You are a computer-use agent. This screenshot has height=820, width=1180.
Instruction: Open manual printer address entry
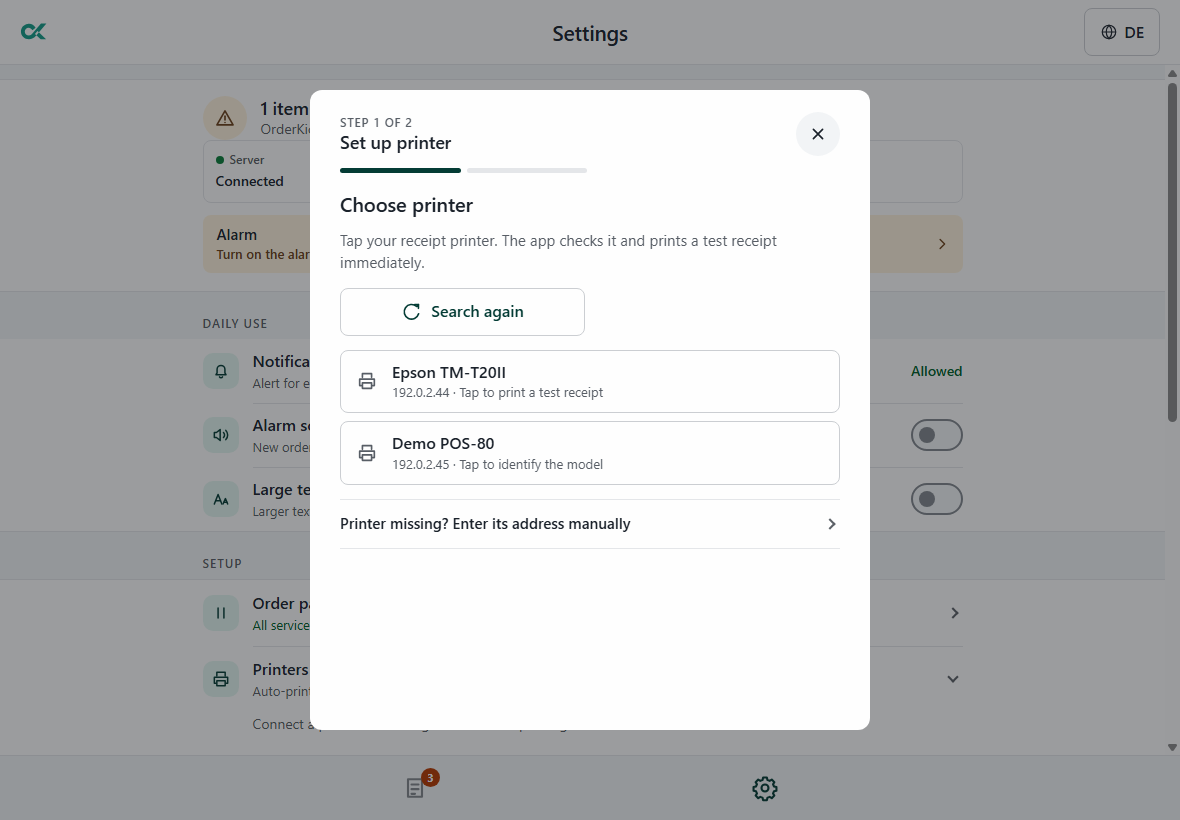[x=589, y=524]
